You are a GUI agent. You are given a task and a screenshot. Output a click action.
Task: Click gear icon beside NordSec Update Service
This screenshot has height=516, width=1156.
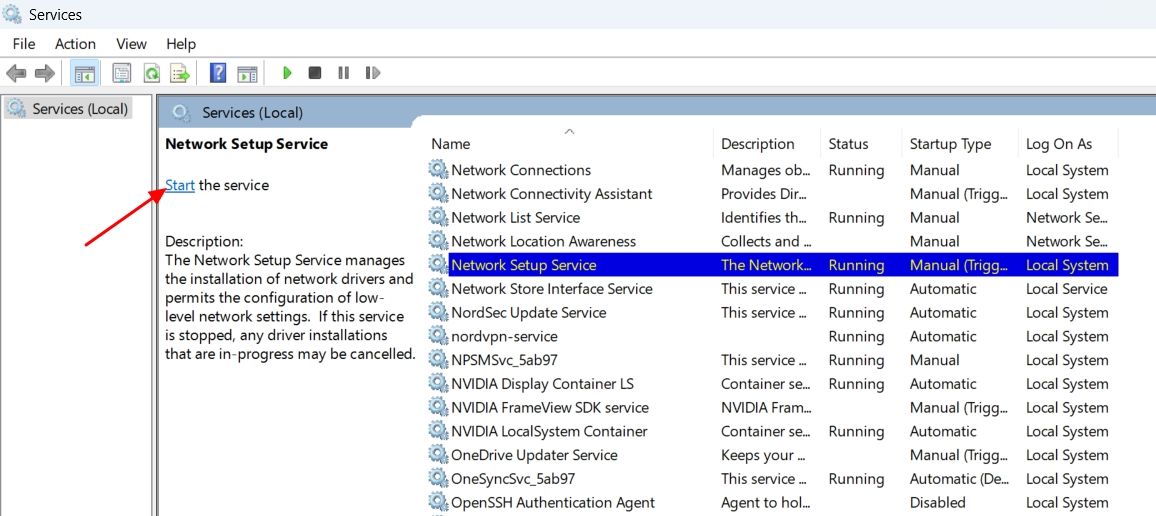point(438,312)
